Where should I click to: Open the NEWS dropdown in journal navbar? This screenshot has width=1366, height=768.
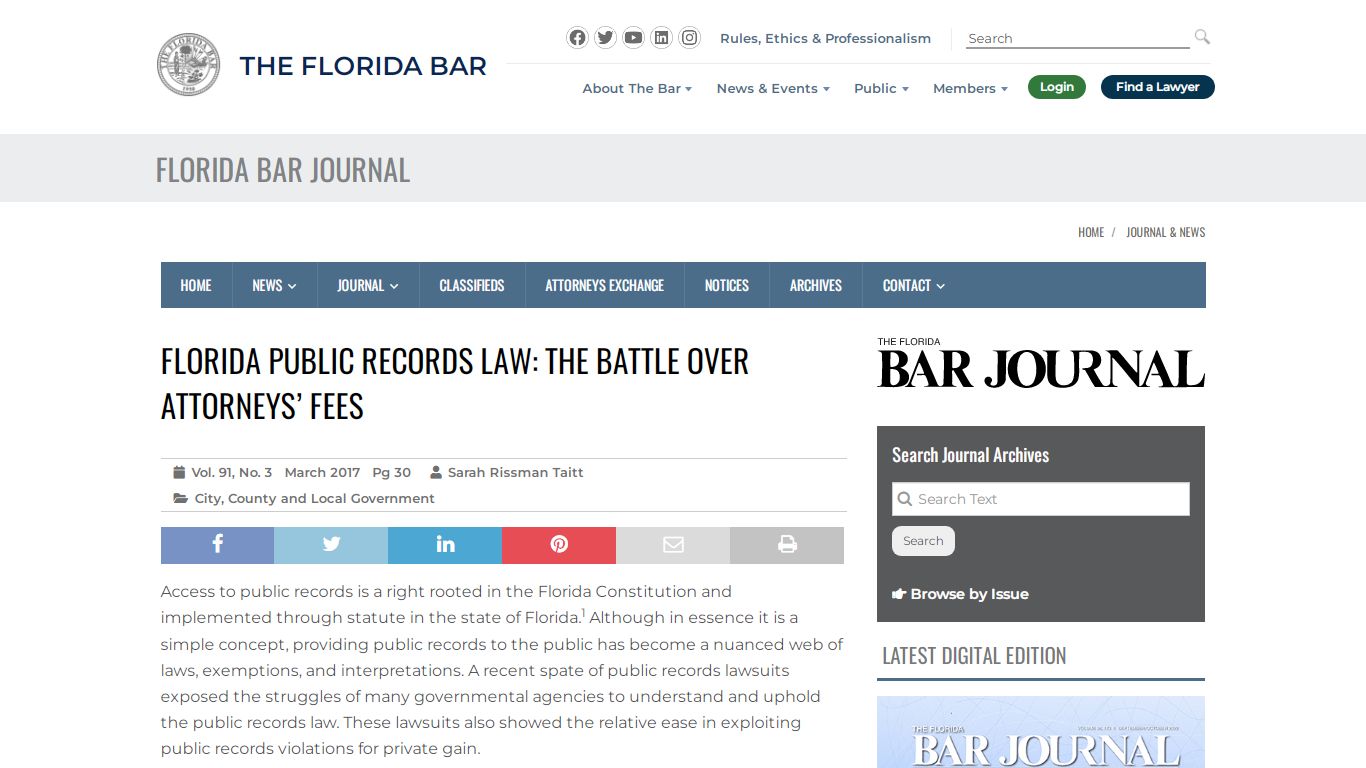274,285
